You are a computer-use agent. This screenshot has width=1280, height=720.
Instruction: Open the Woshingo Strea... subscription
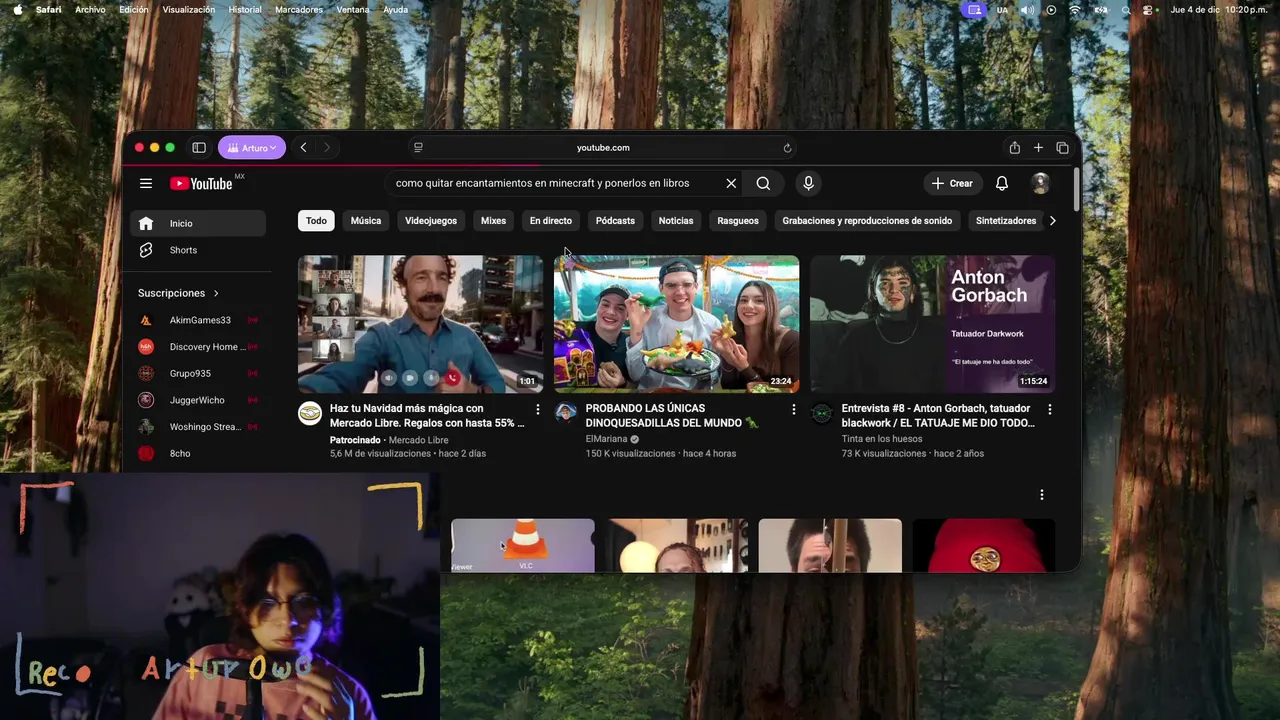coord(198,427)
